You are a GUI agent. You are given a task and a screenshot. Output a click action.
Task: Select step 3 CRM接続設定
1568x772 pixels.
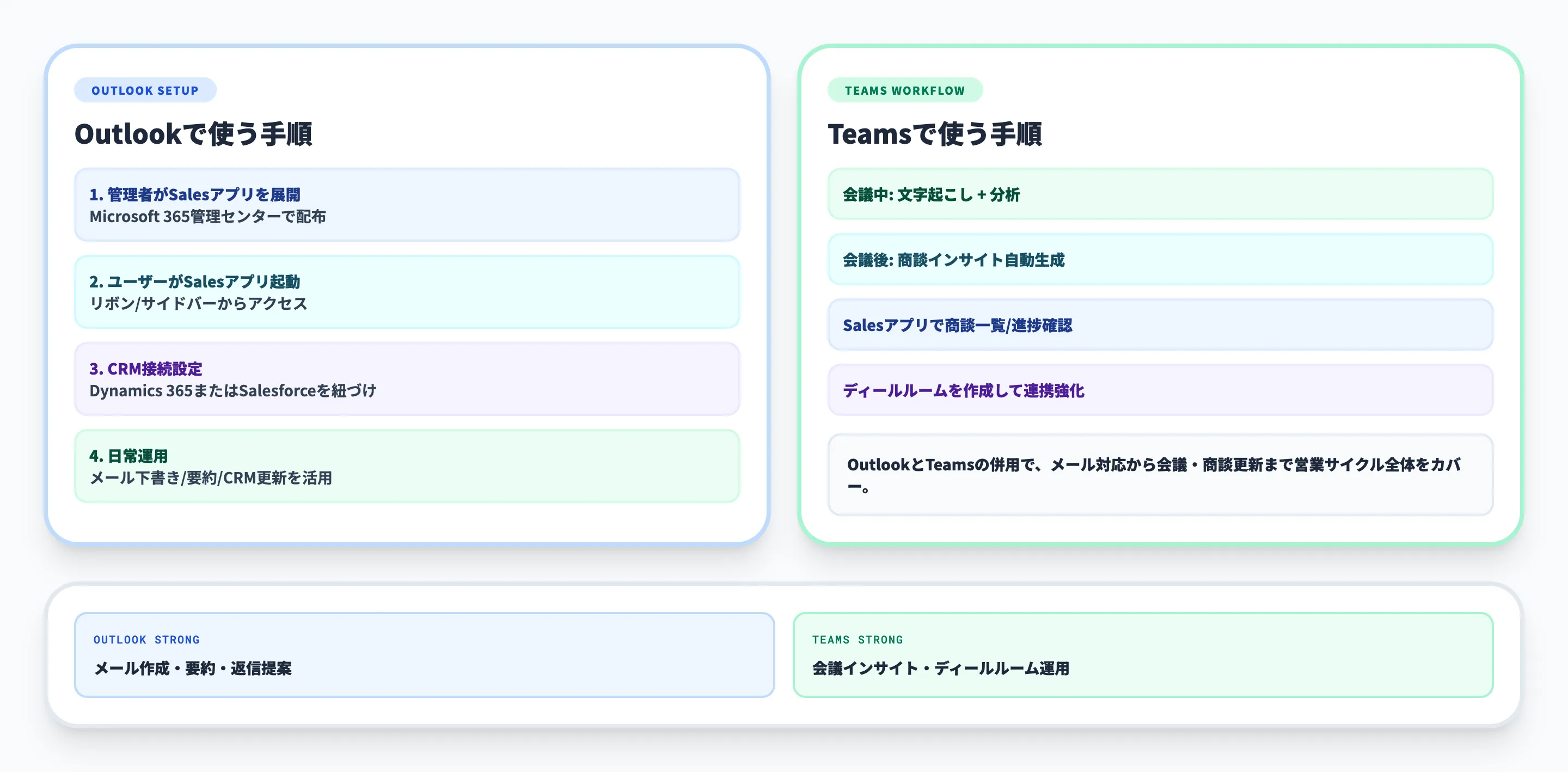pyautogui.click(x=146, y=369)
